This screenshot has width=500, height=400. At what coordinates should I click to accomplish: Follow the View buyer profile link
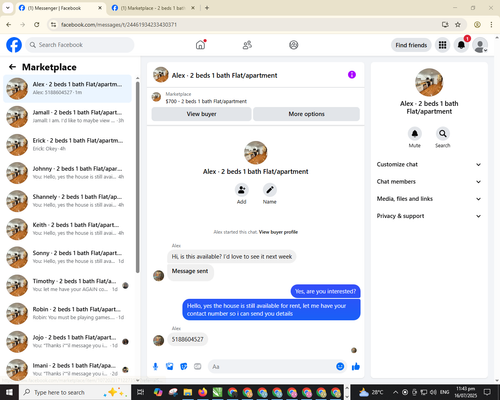tap(278, 232)
